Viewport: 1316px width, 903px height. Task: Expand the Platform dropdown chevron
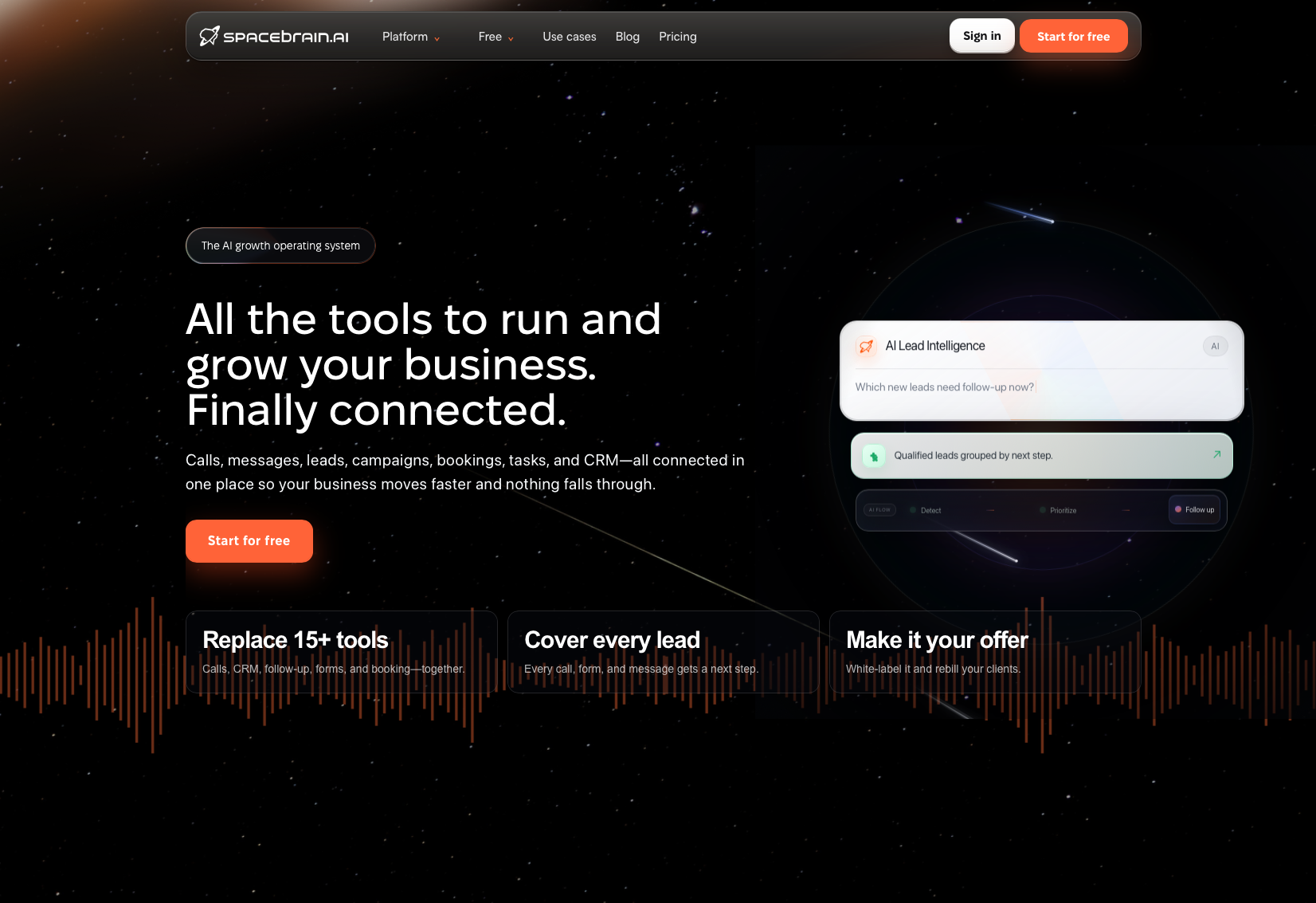click(437, 38)
